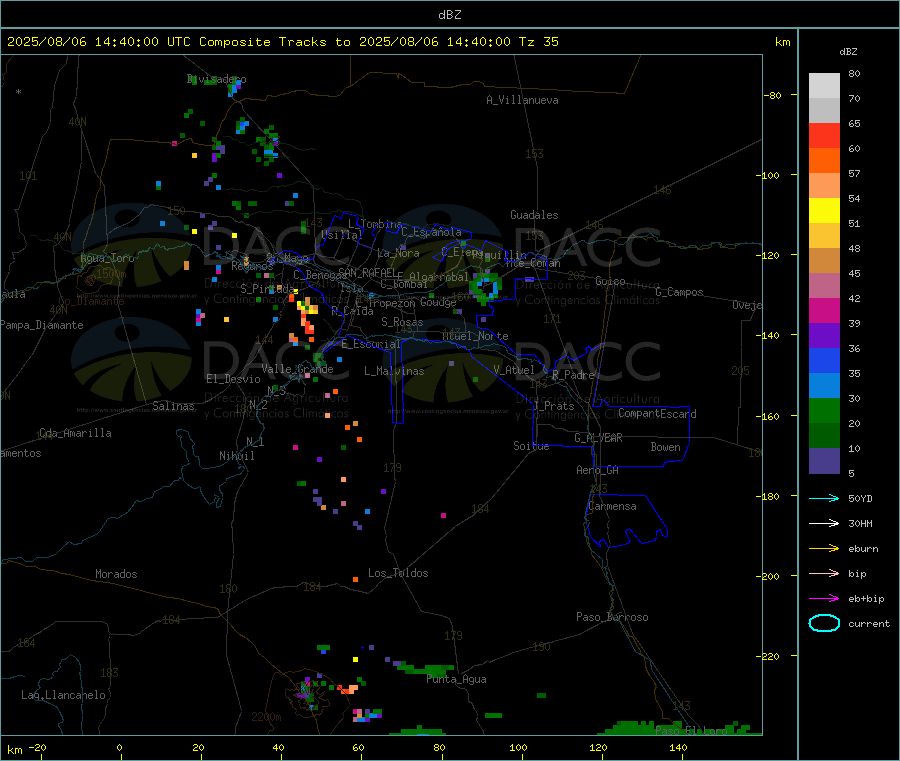Screen dimensions: 900x761
Task: Select the yellow 51-54 dBZ color swatch
Action: (824, 211)
